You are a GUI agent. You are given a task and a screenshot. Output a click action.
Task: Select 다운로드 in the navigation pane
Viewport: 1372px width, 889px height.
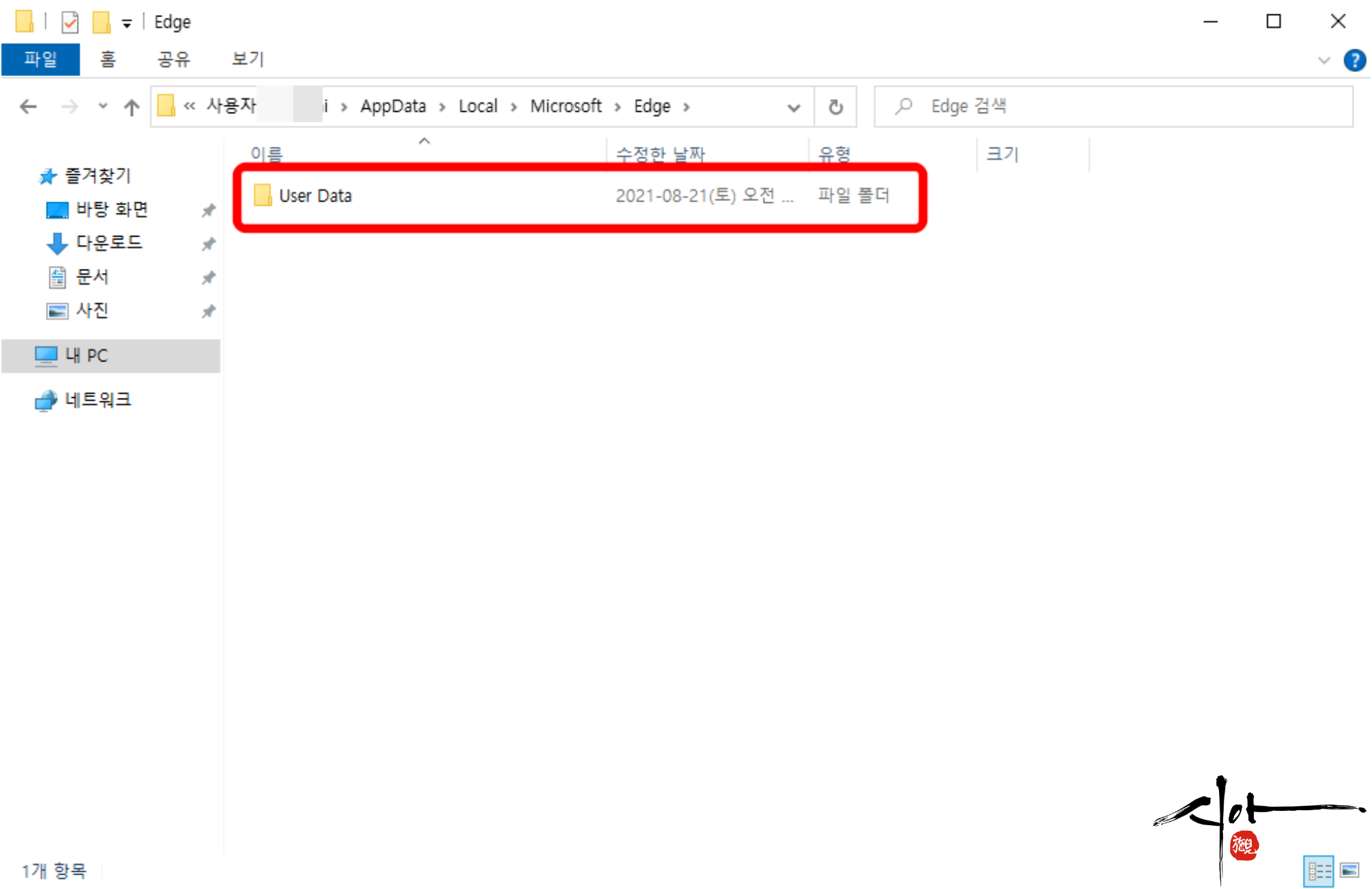click(x=108, y=243)
